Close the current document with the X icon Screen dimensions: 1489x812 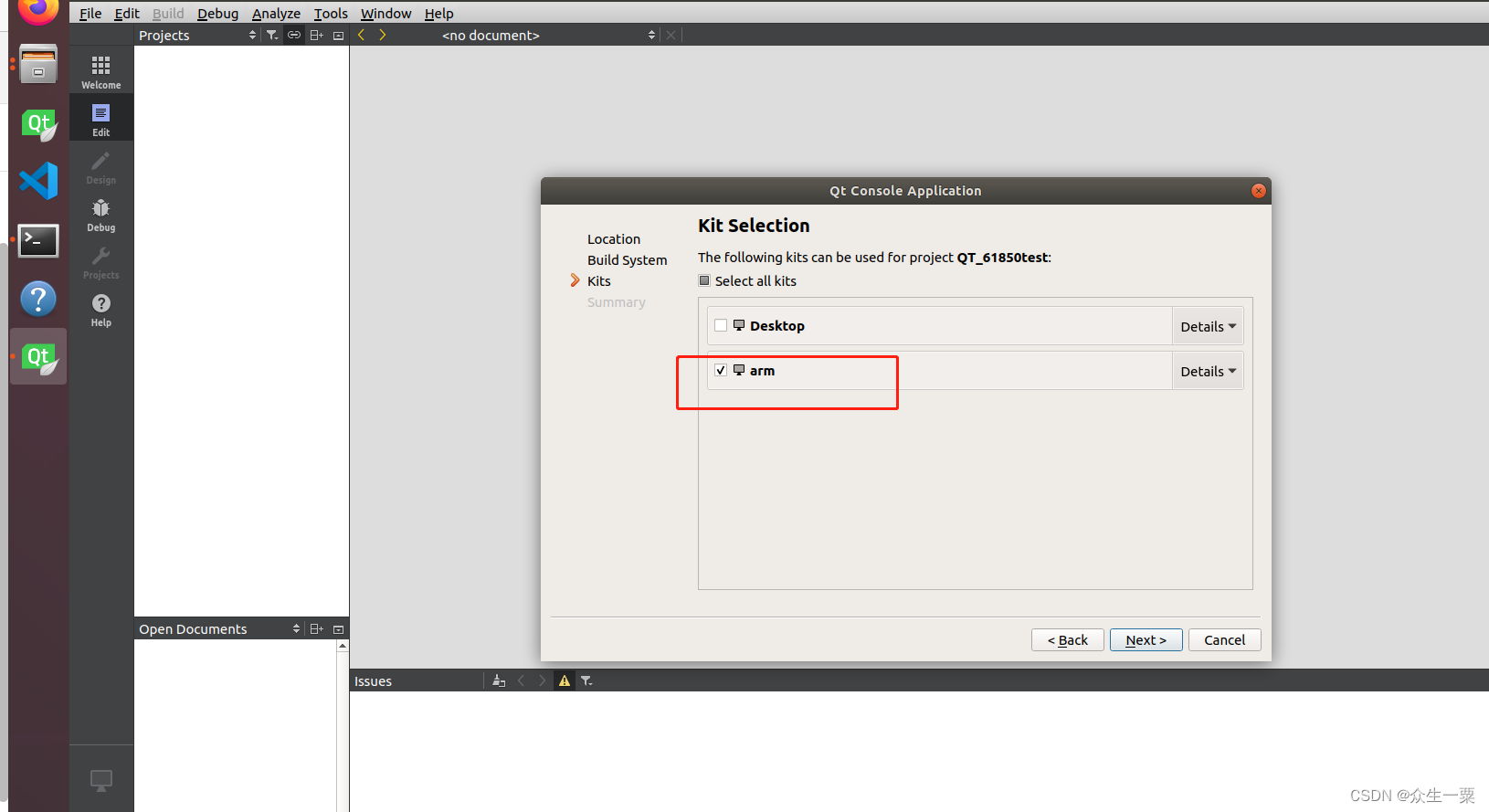(x=671, y=35)
